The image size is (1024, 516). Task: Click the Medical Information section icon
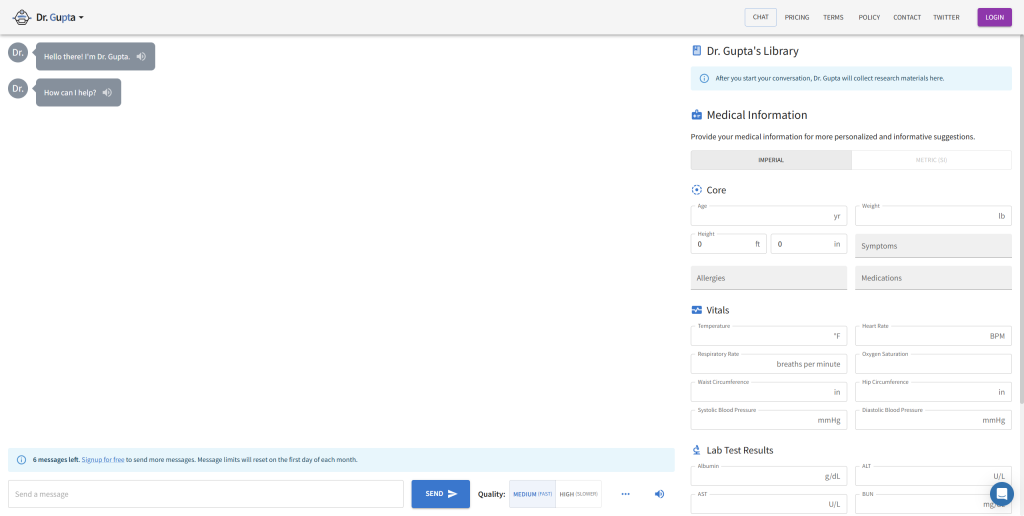click(696, 115)
